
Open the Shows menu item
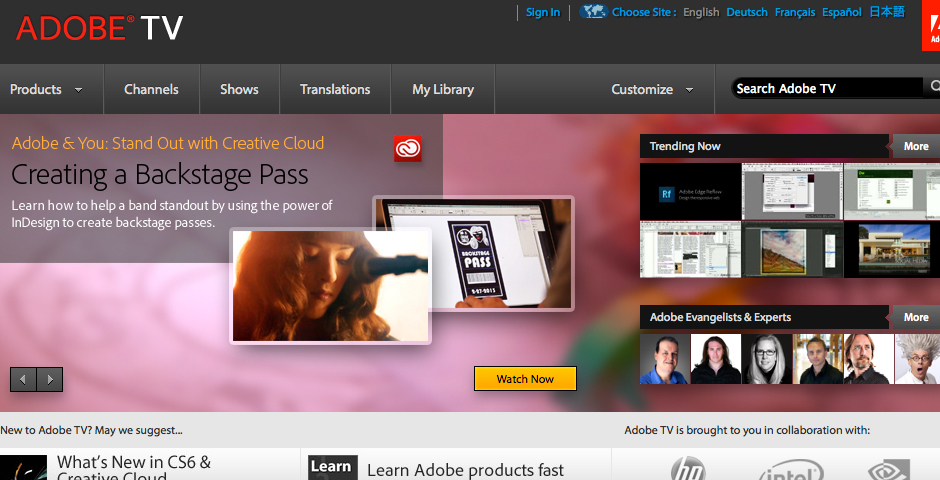click(x=239, y=89)
